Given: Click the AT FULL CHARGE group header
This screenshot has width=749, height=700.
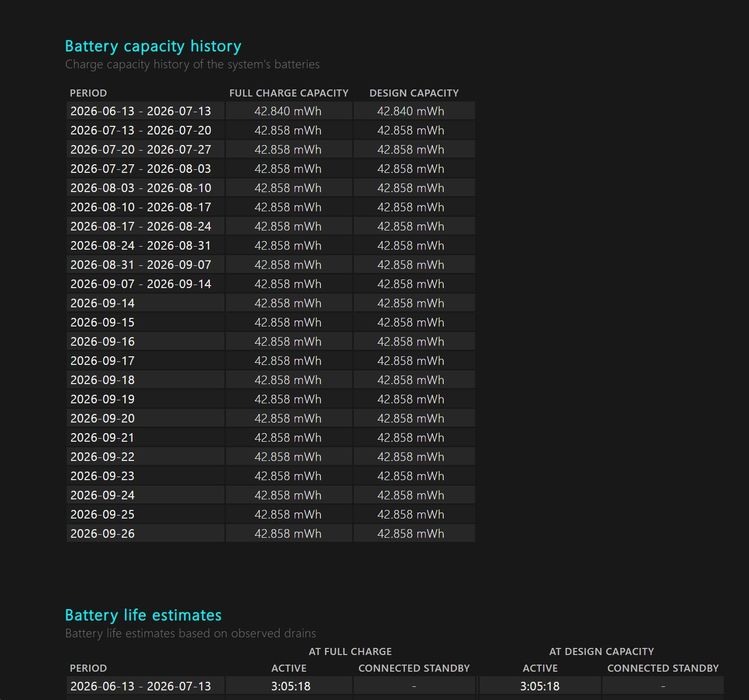Looking at the screenshot, I should 350,652.
